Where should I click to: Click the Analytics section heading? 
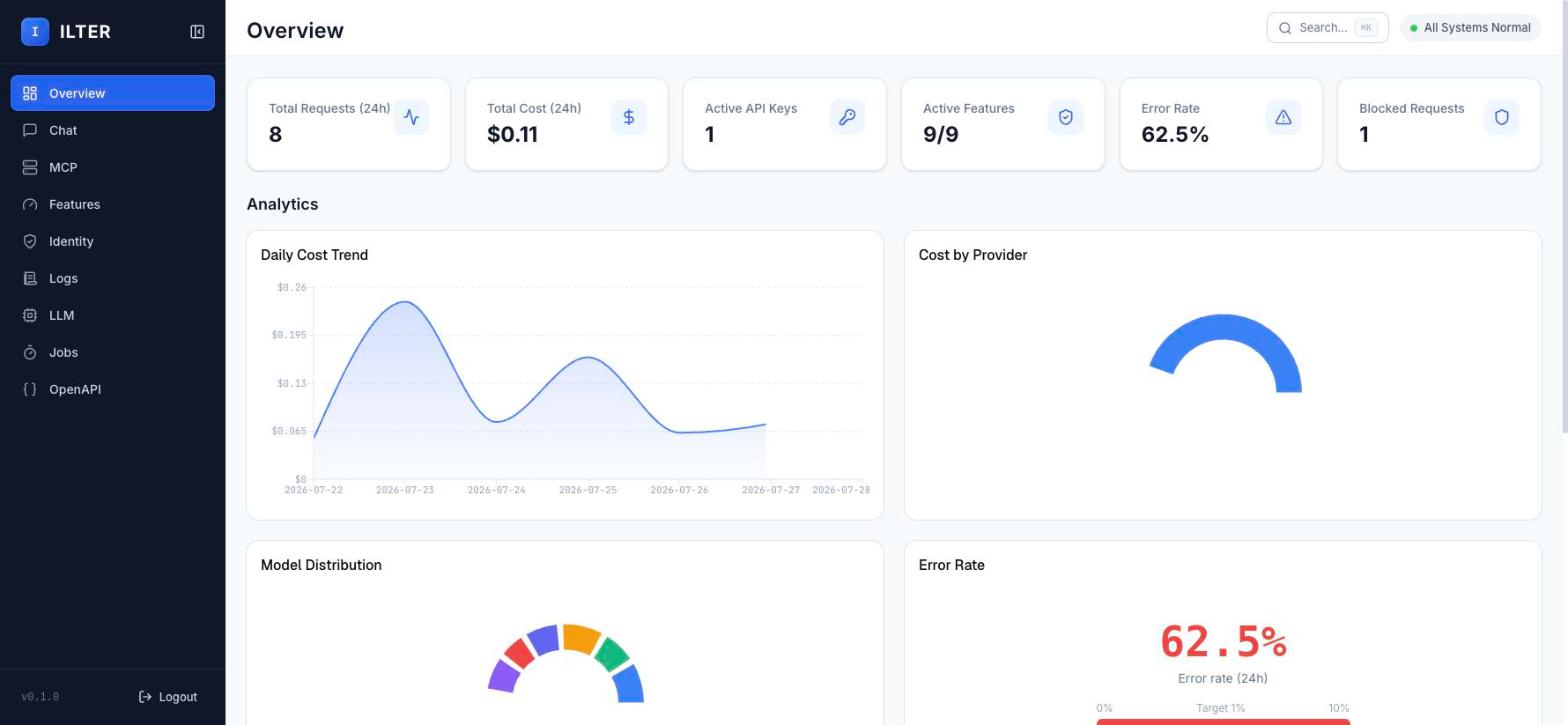point(282,204)
